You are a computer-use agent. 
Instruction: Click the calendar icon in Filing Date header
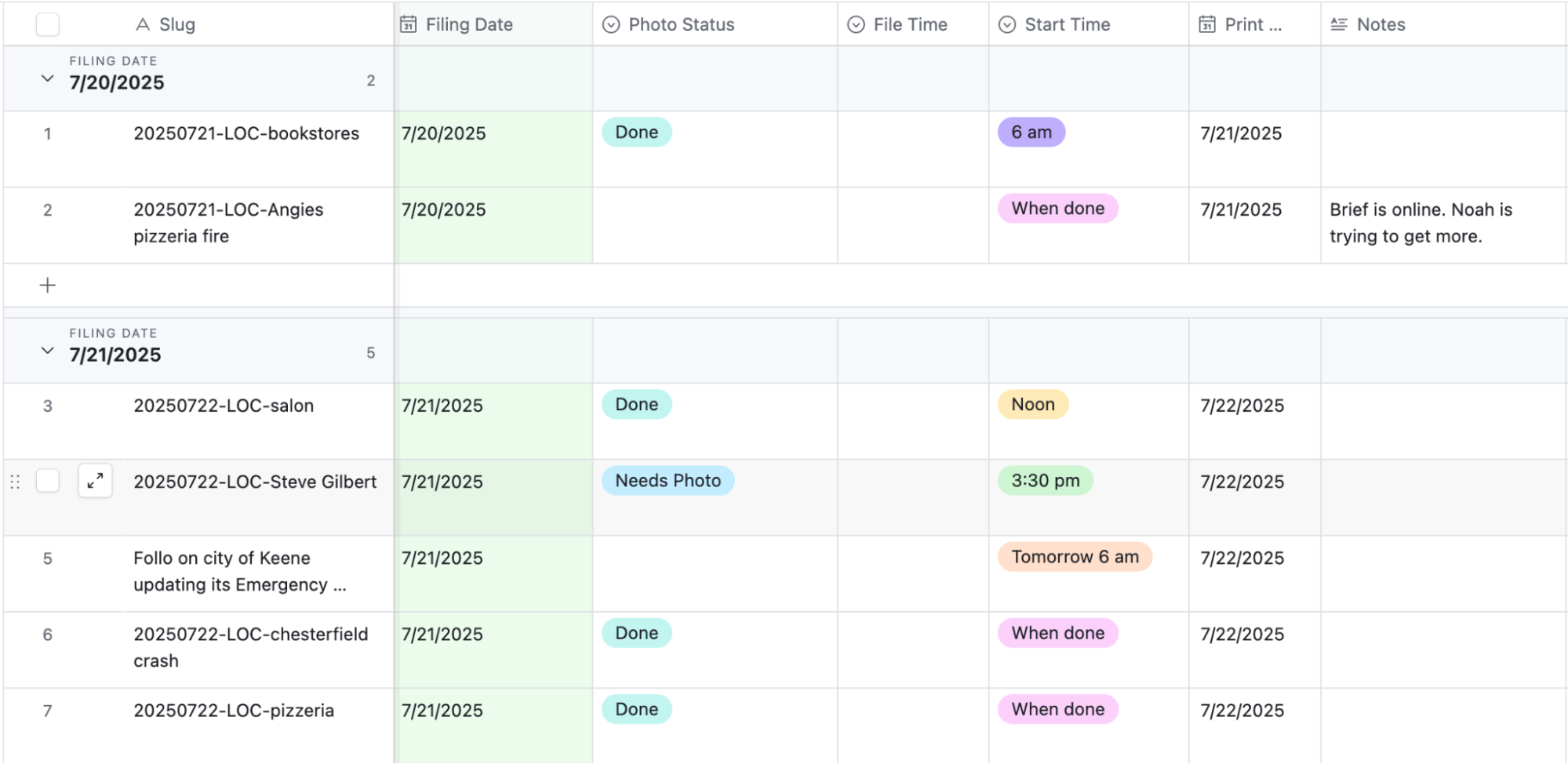(408, 24)
